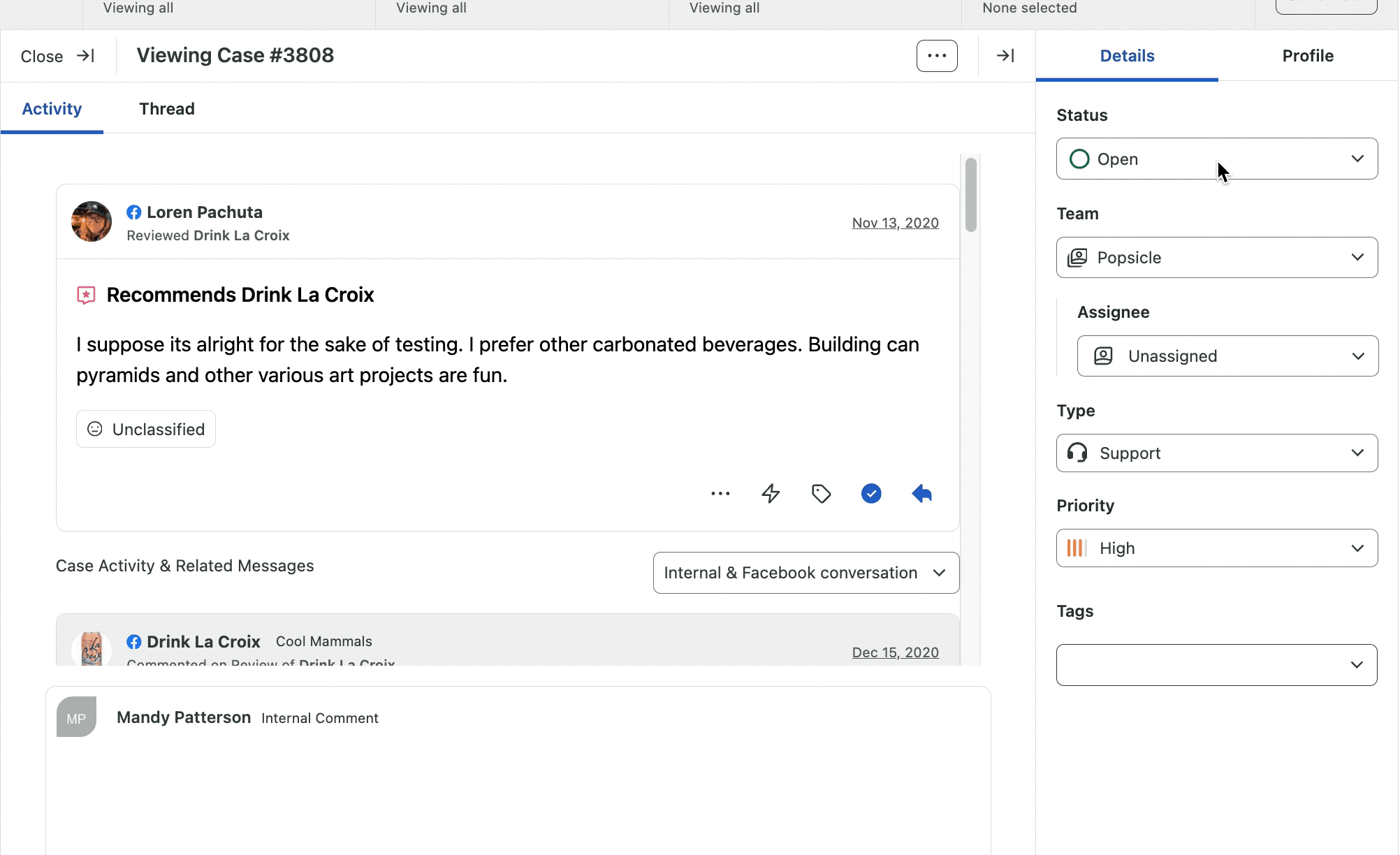
Task: Click the Viewing Case #3808 title
Action: [235, 55]
